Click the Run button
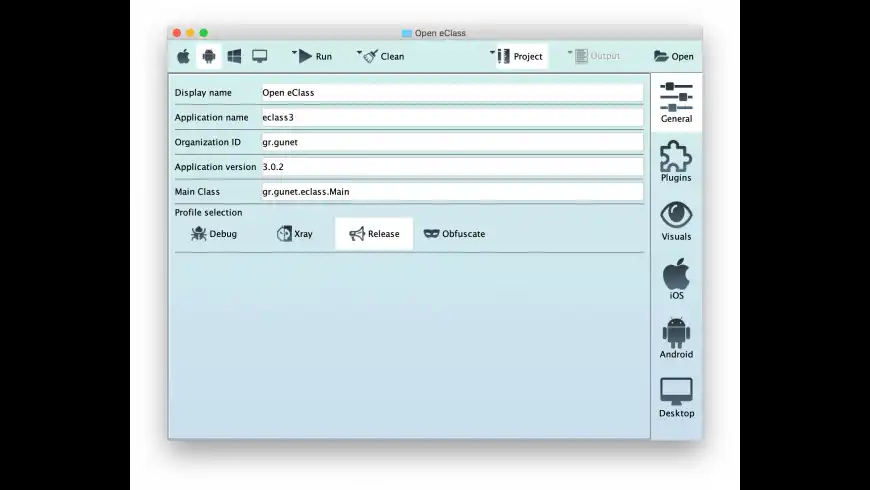 point(315,56)
